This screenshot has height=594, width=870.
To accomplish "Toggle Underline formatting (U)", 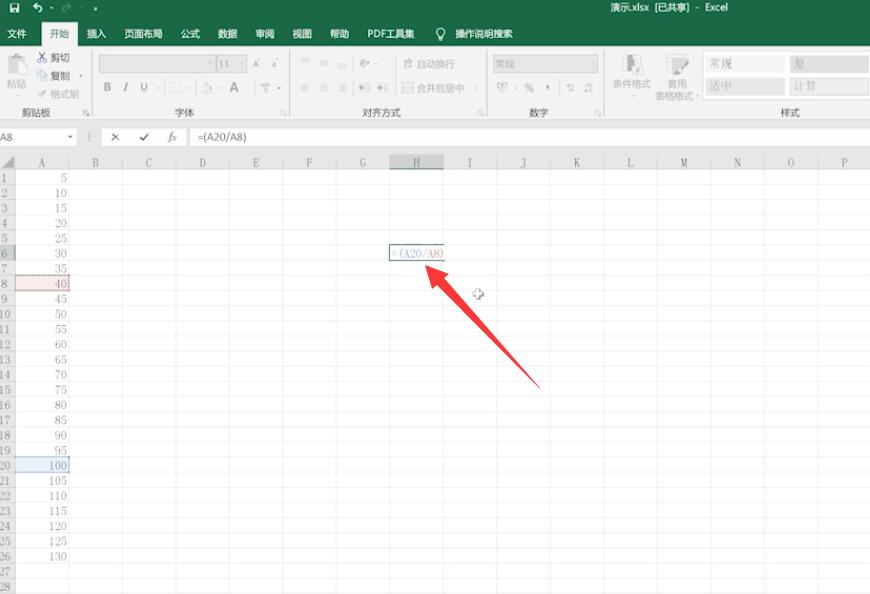I will (x=144, y=87).
